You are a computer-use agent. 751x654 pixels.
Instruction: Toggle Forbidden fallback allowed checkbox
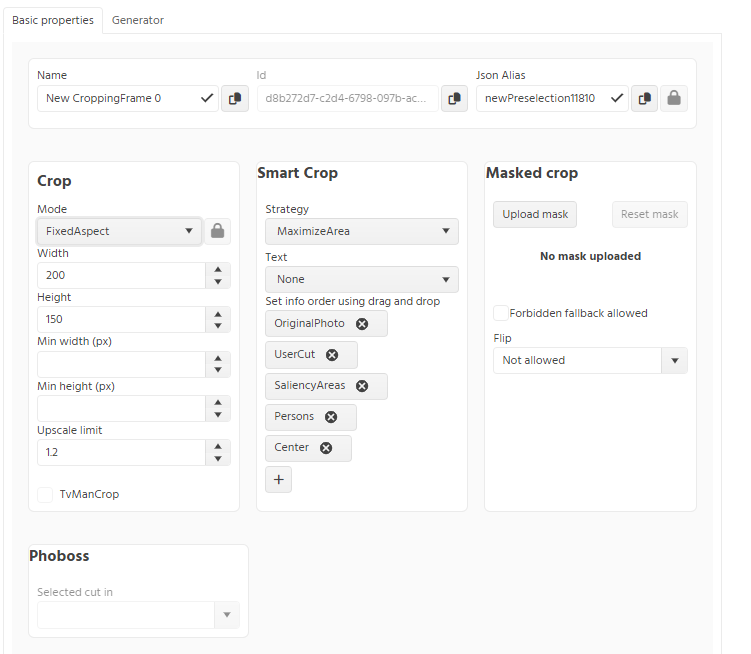tap(501, 313)
